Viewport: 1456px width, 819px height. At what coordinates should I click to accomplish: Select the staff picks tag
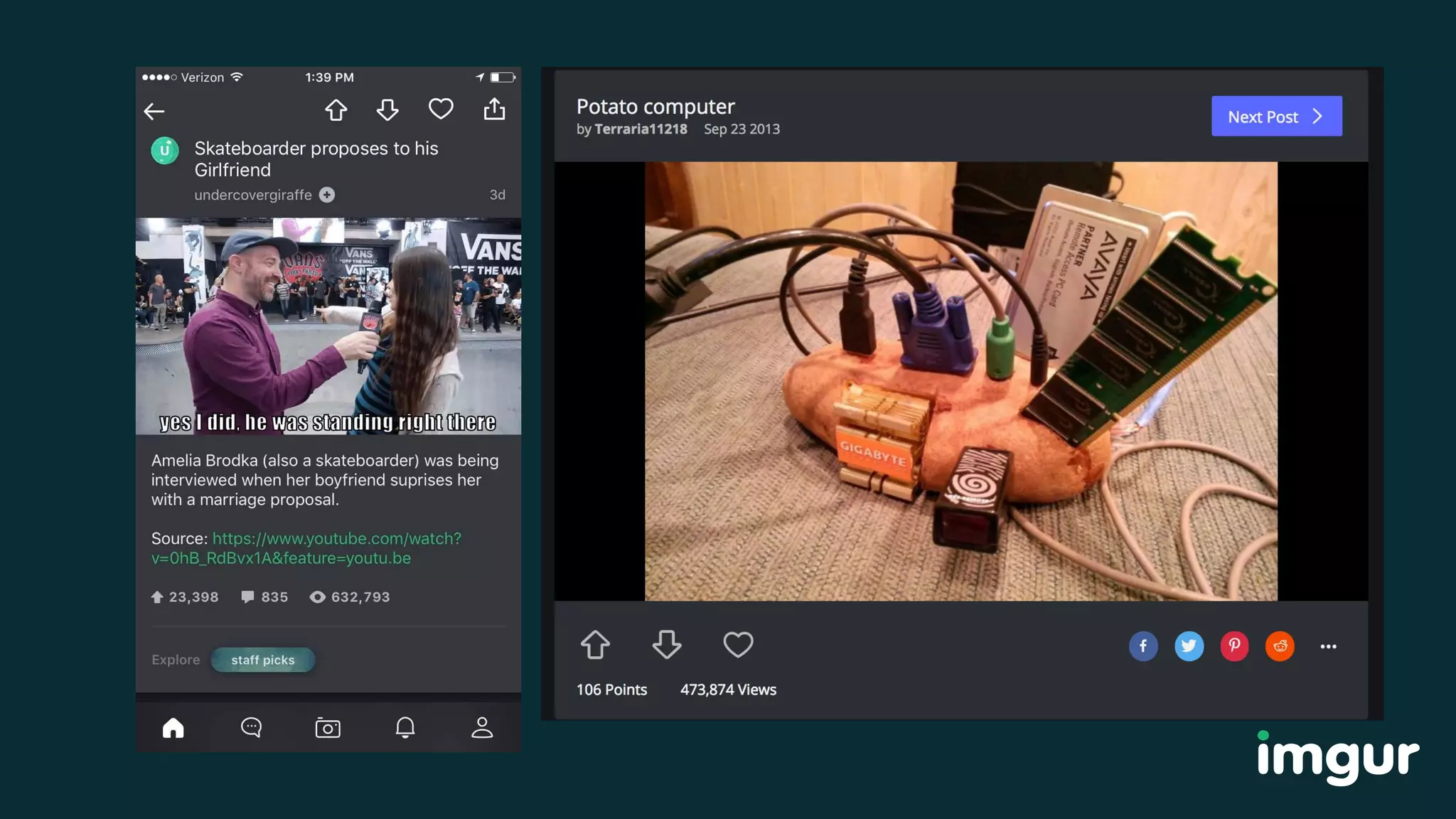tap(262, 660)
